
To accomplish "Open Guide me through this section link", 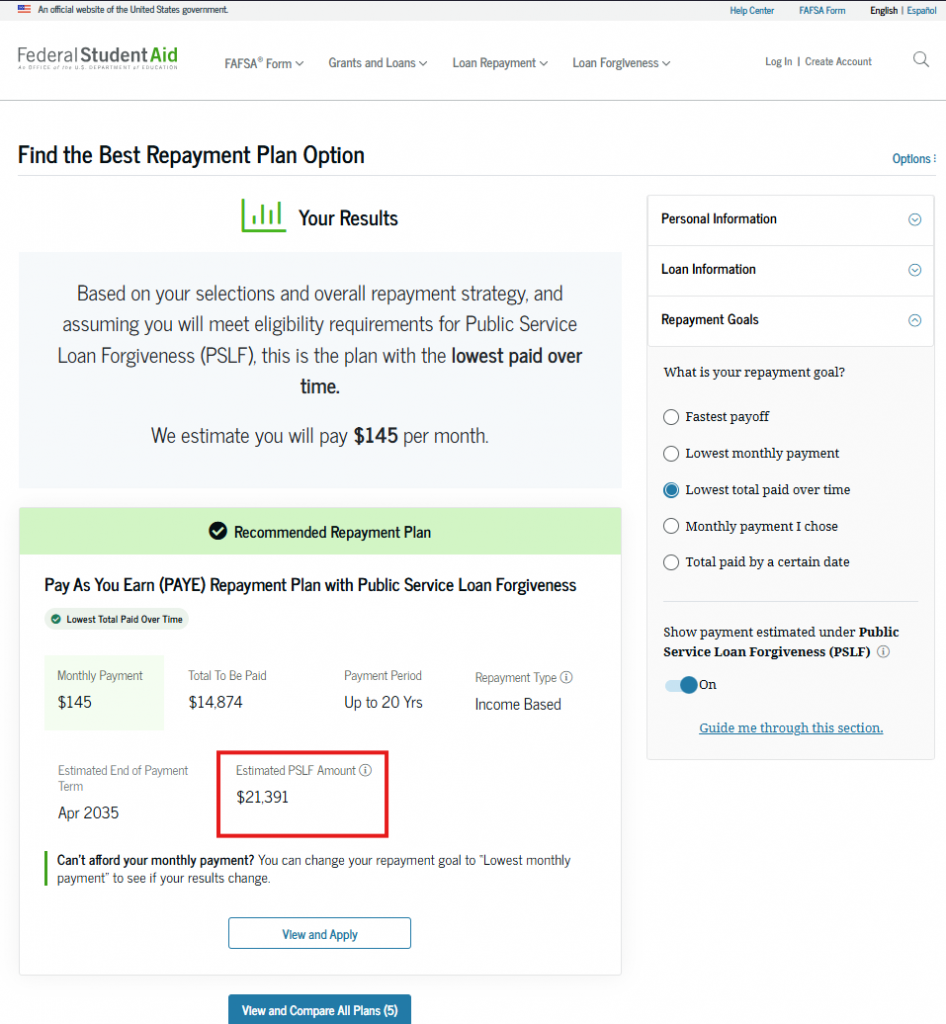I will point(790,728).
